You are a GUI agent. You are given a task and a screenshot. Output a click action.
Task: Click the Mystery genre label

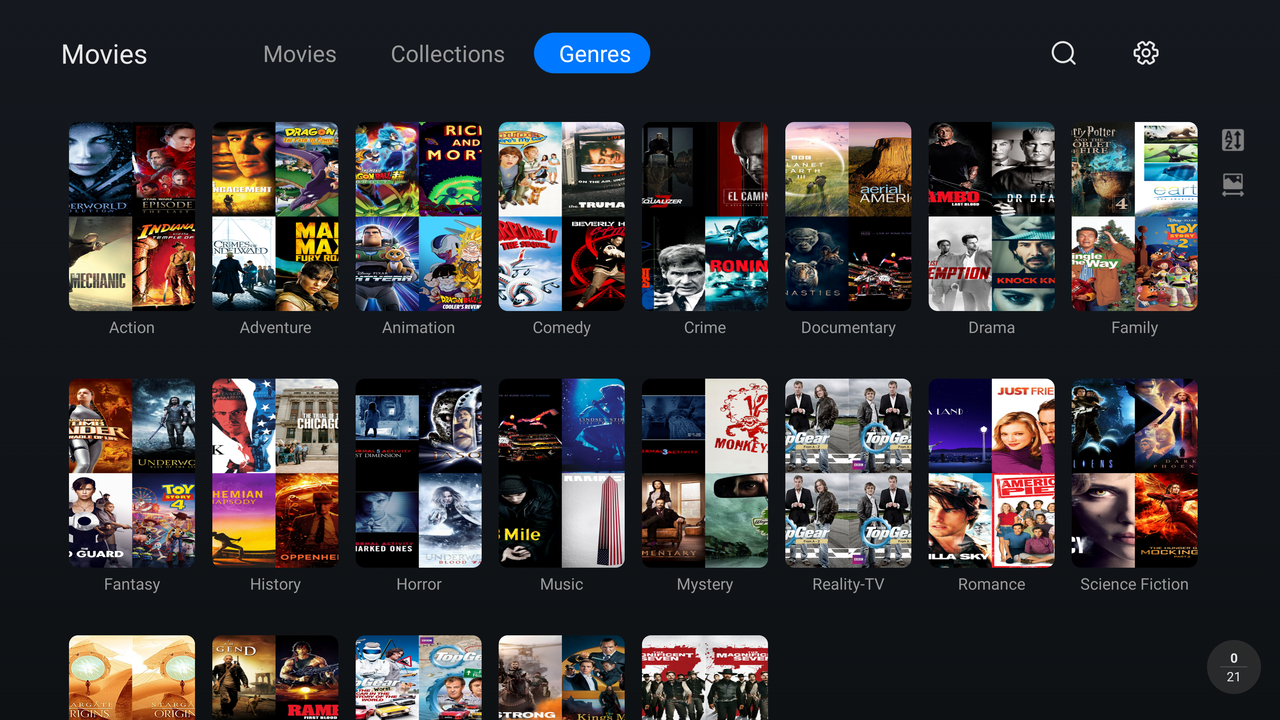[705, 585]
